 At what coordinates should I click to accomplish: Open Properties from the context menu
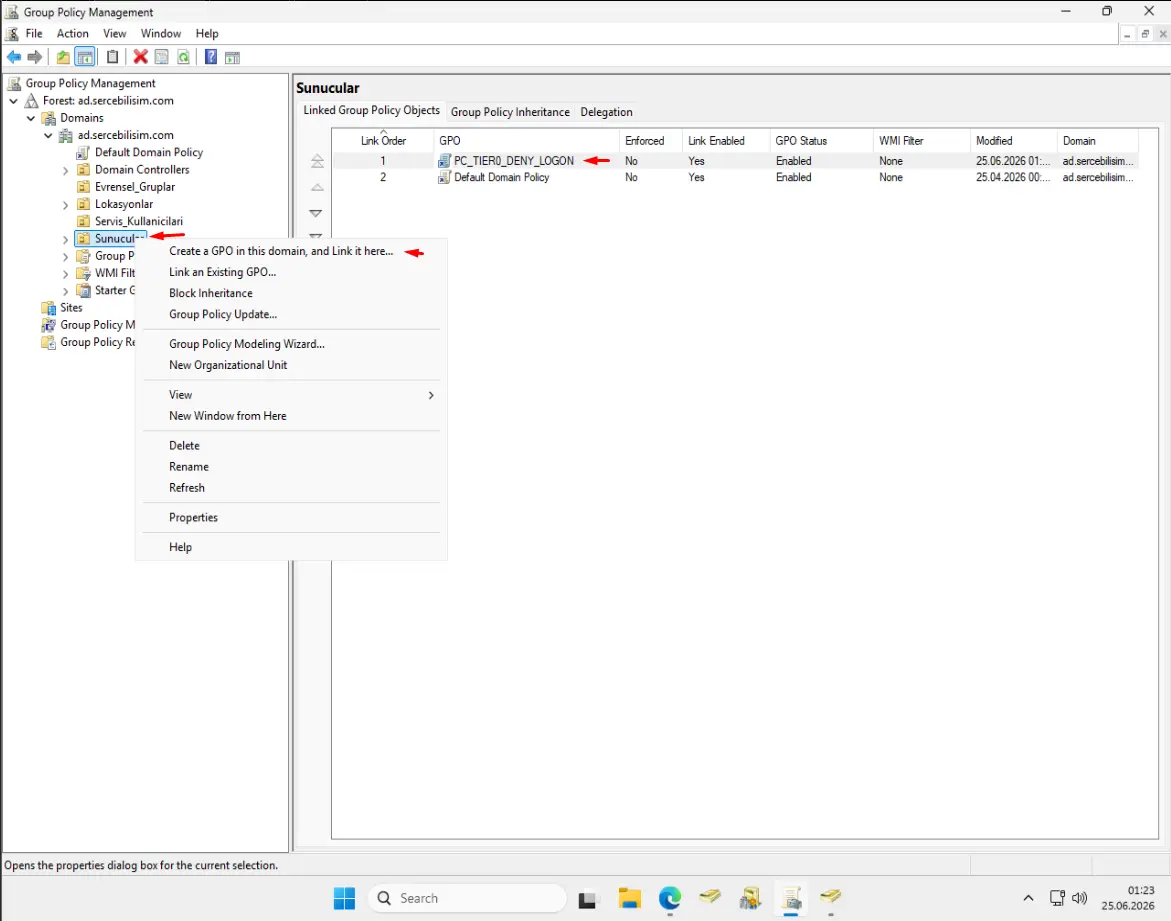193,517
